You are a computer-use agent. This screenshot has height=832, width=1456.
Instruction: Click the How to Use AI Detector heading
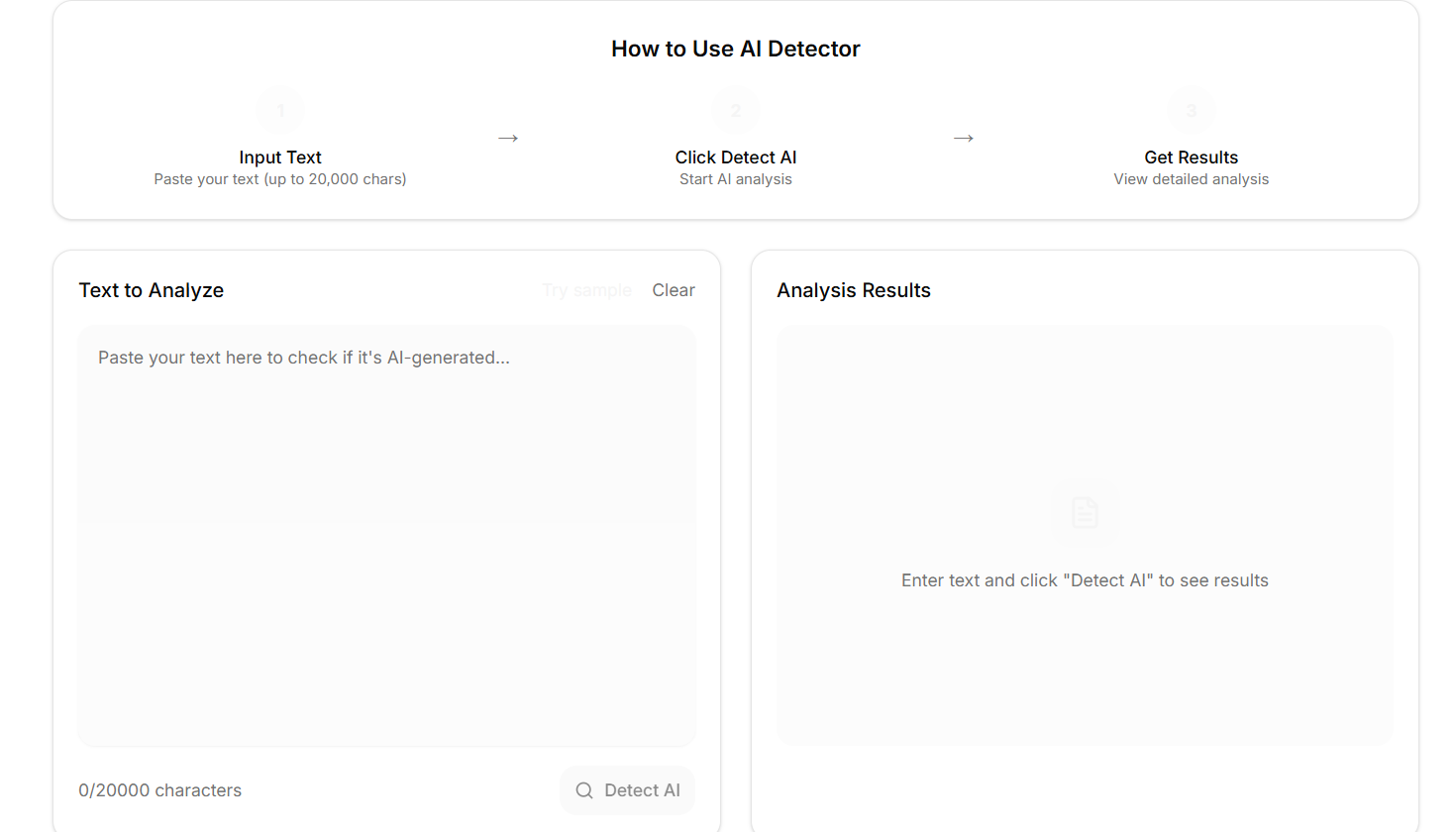point(736,49)
